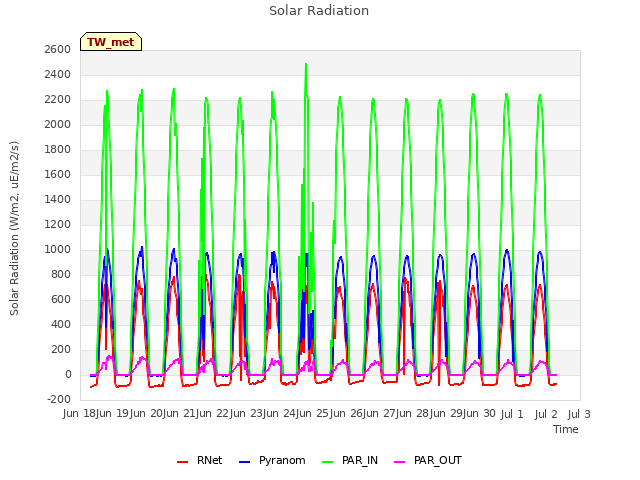Click the red RNet legend color marker
Image resolution: width=640 pixels, height=480 pixels.
[182, 462]
